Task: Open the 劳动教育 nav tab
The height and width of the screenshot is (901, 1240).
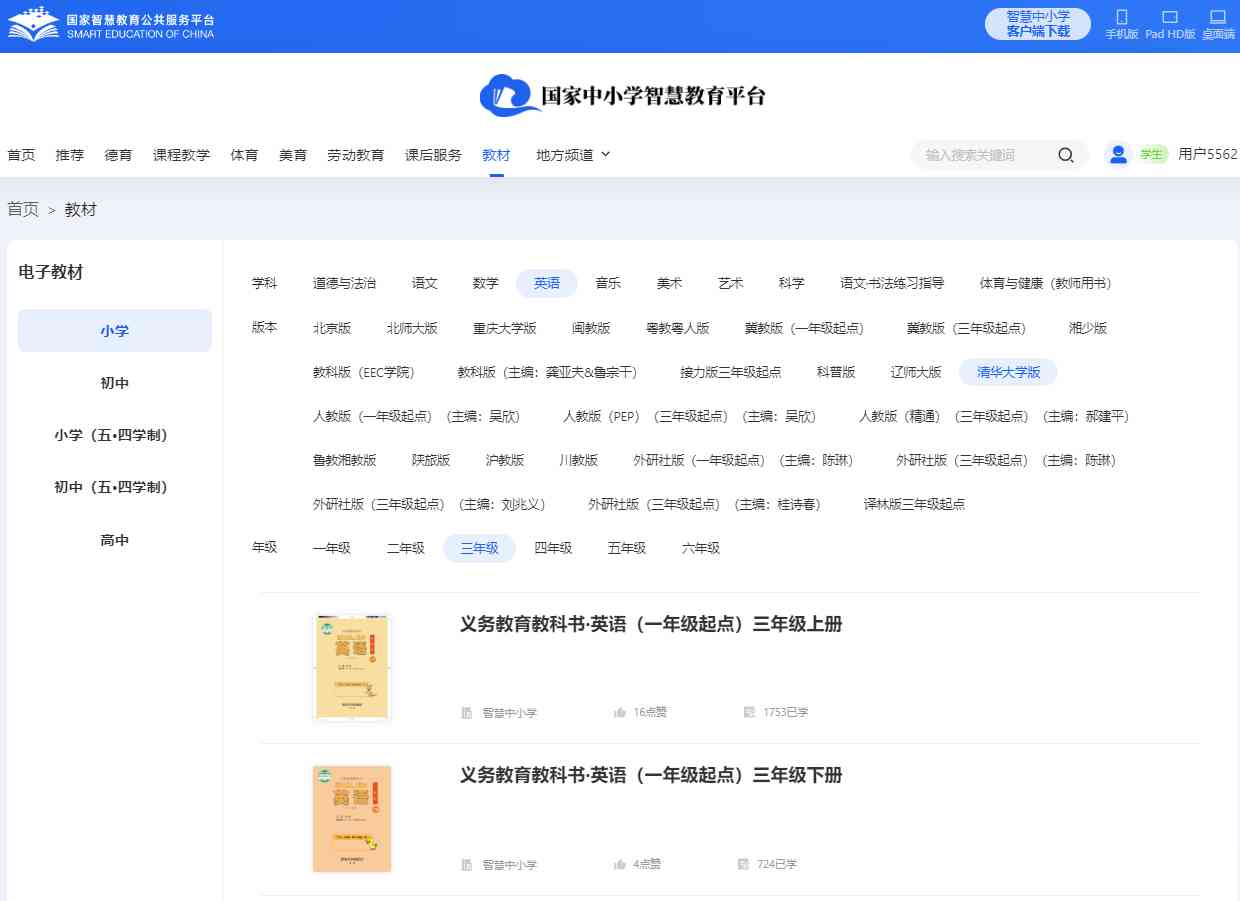Action: tap(356, 155)
